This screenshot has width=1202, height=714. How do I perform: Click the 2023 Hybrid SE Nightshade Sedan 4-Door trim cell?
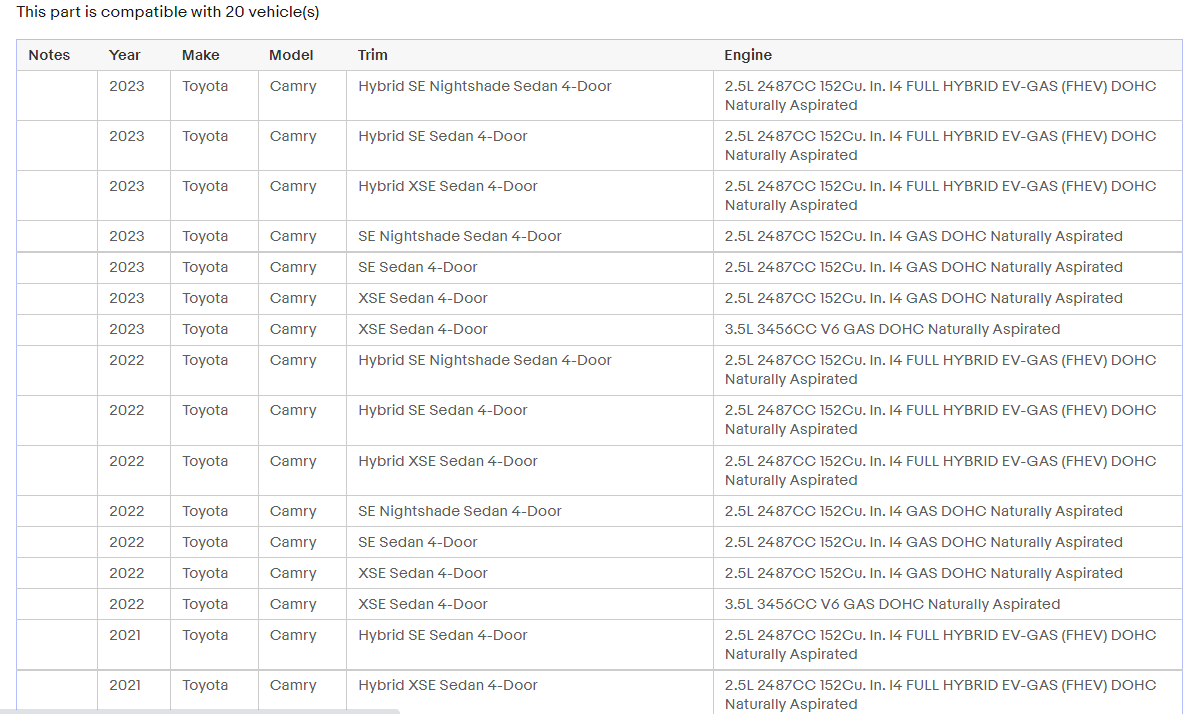[530, 96]
